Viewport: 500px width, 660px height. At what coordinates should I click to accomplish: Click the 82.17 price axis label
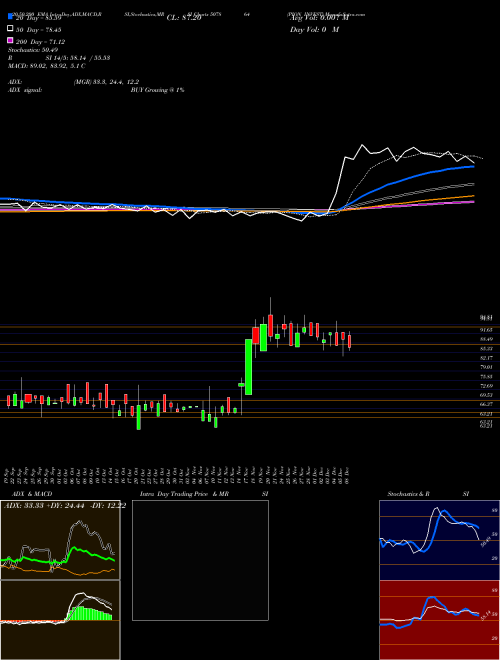(x=486, y=358)
